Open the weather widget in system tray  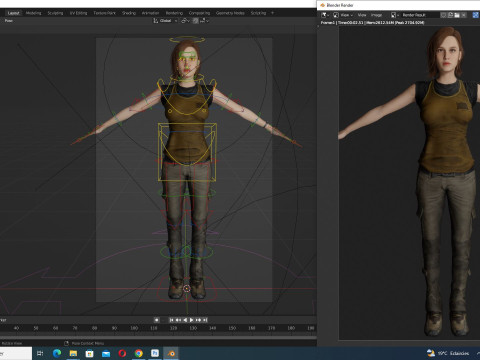pyautogui.click(x=448, y=353)
